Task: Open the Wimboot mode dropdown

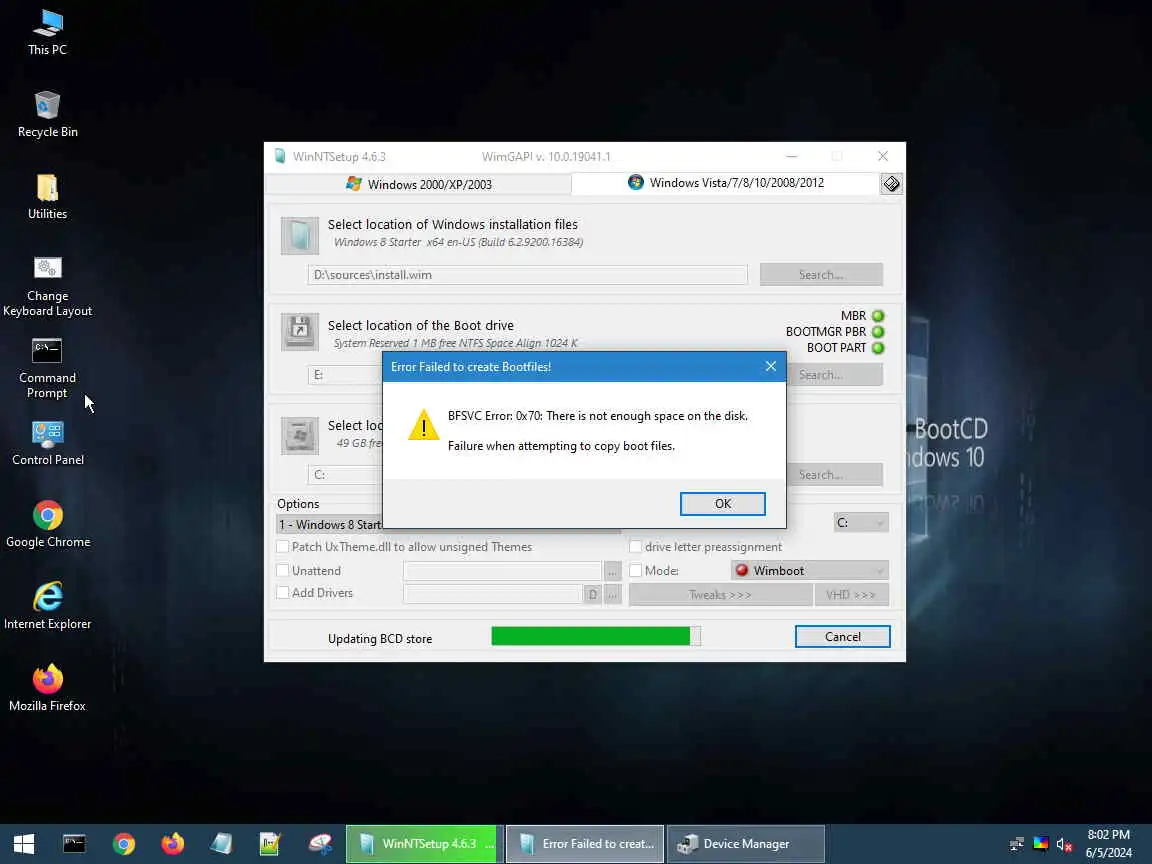Action: click(x=810, y=570)
